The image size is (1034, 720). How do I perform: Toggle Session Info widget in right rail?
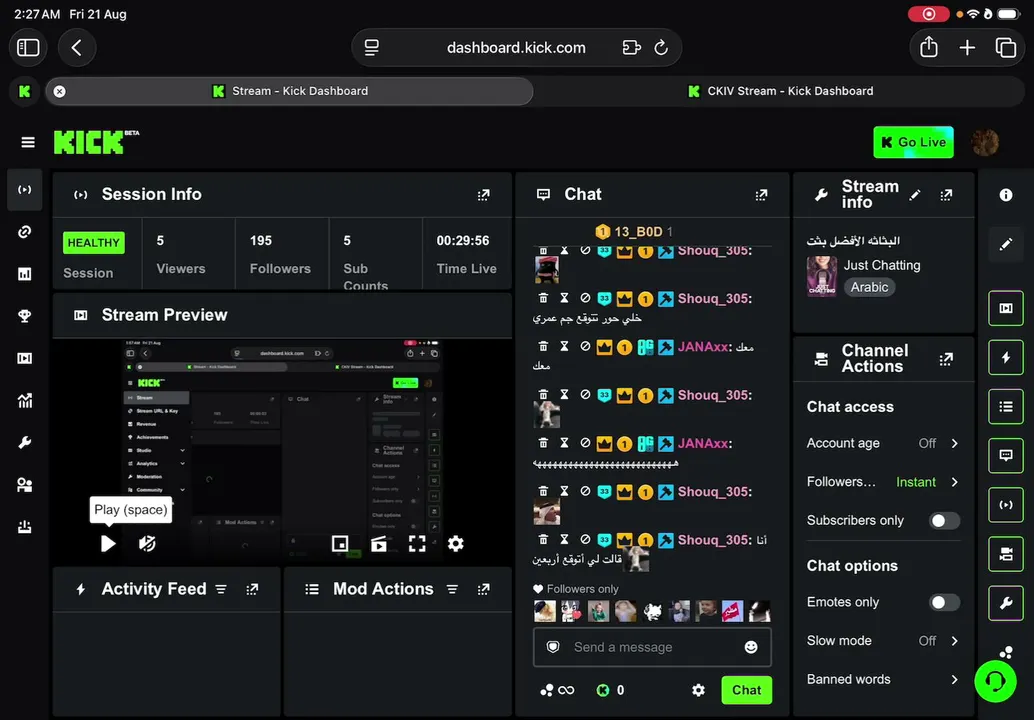click(1006, 505)
